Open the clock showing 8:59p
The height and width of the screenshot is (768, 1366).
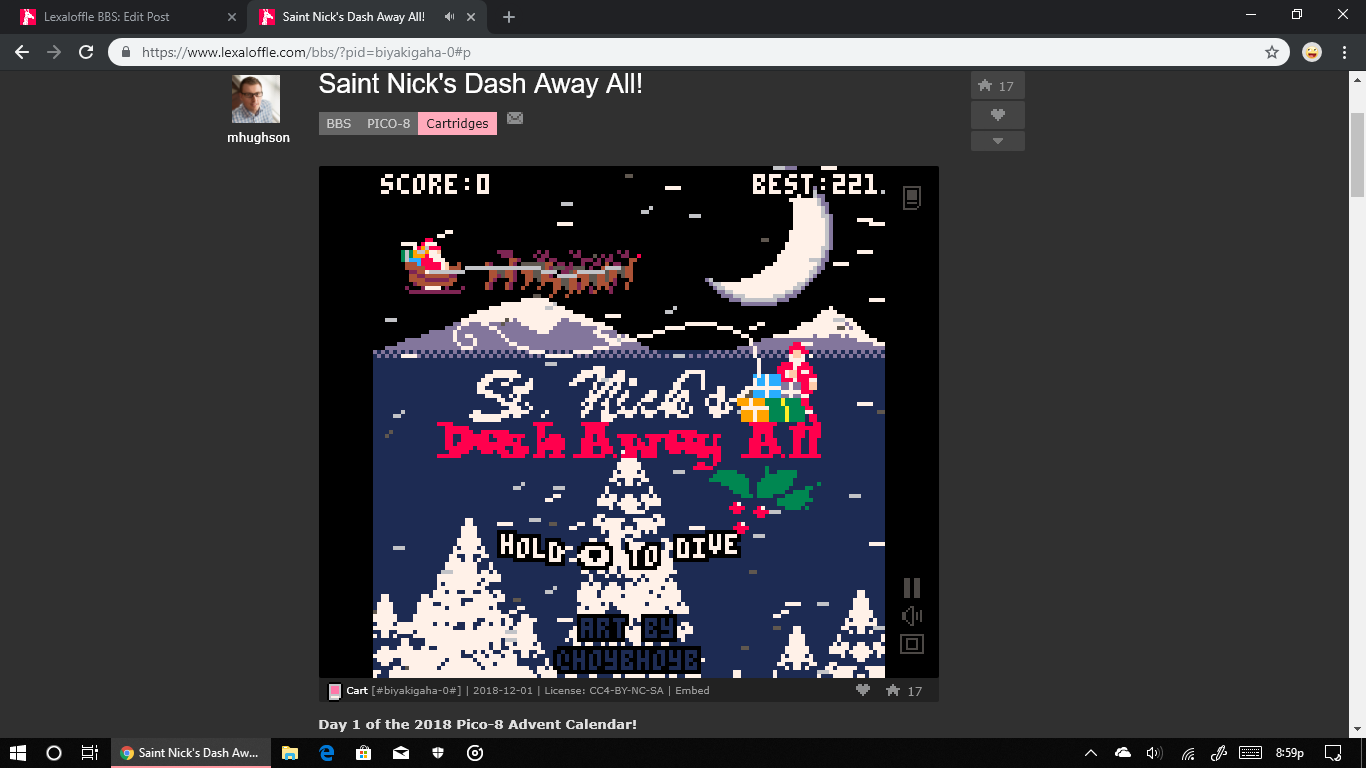tap(1290, 753)
